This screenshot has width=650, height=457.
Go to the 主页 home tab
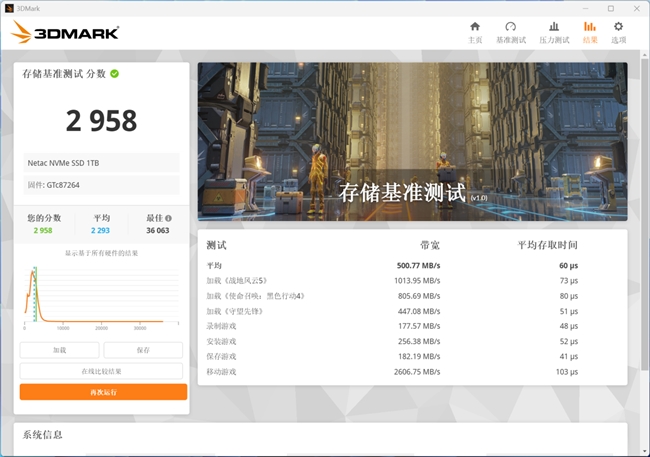click(475, 33)
